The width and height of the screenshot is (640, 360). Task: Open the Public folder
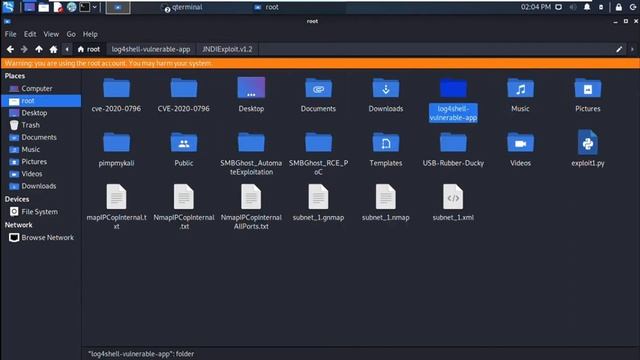point(184,142)
